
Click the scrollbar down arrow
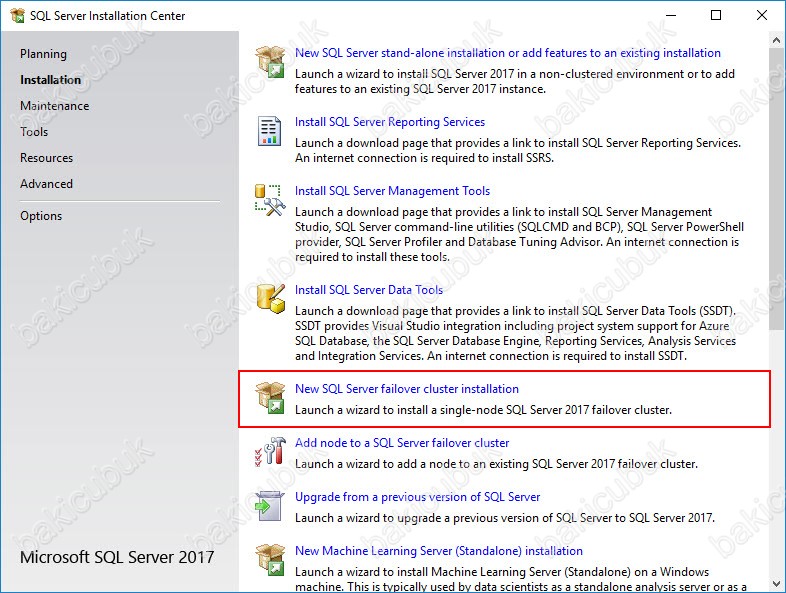point(777,584)
